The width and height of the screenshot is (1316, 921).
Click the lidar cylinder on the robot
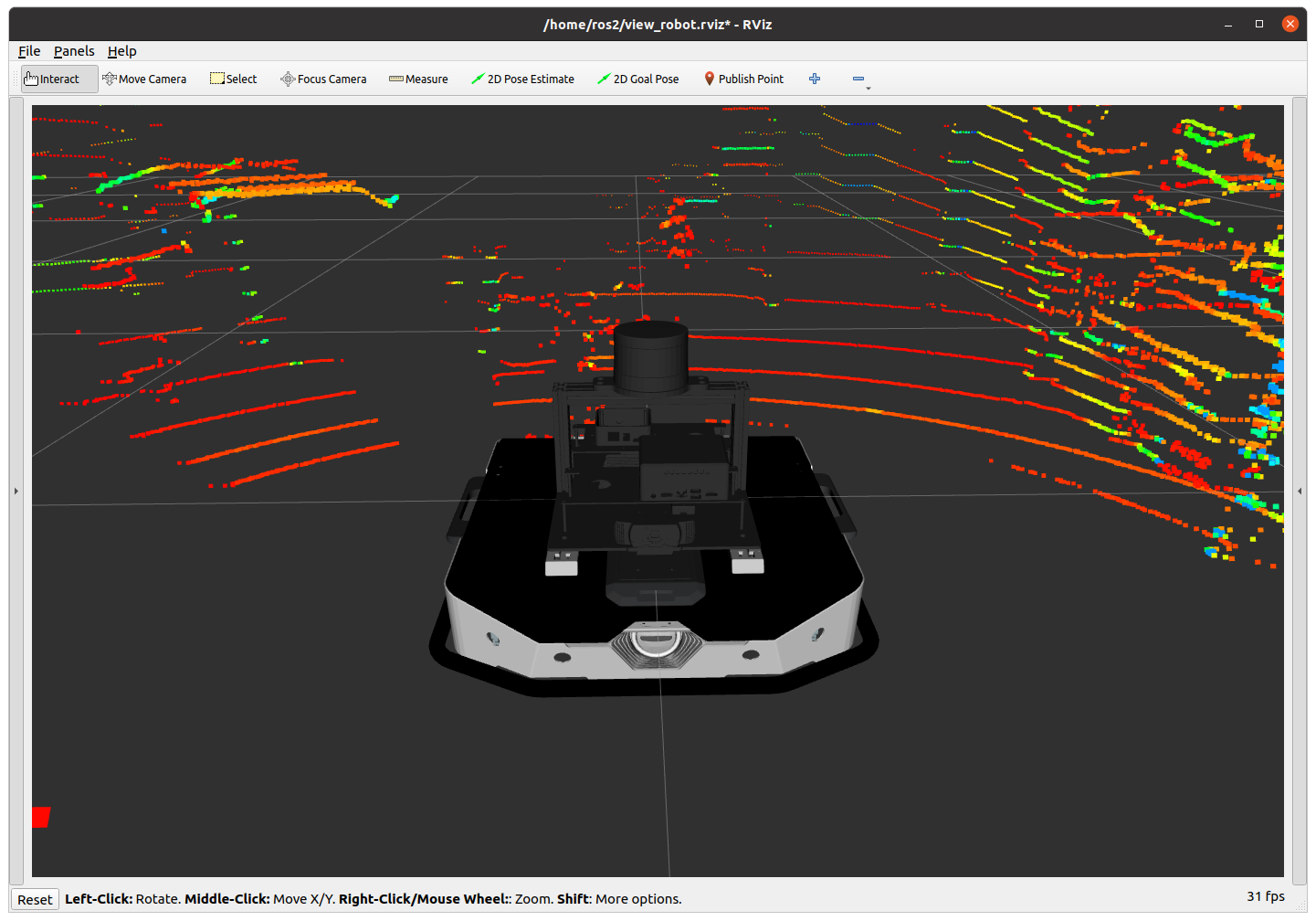point(650,356)
